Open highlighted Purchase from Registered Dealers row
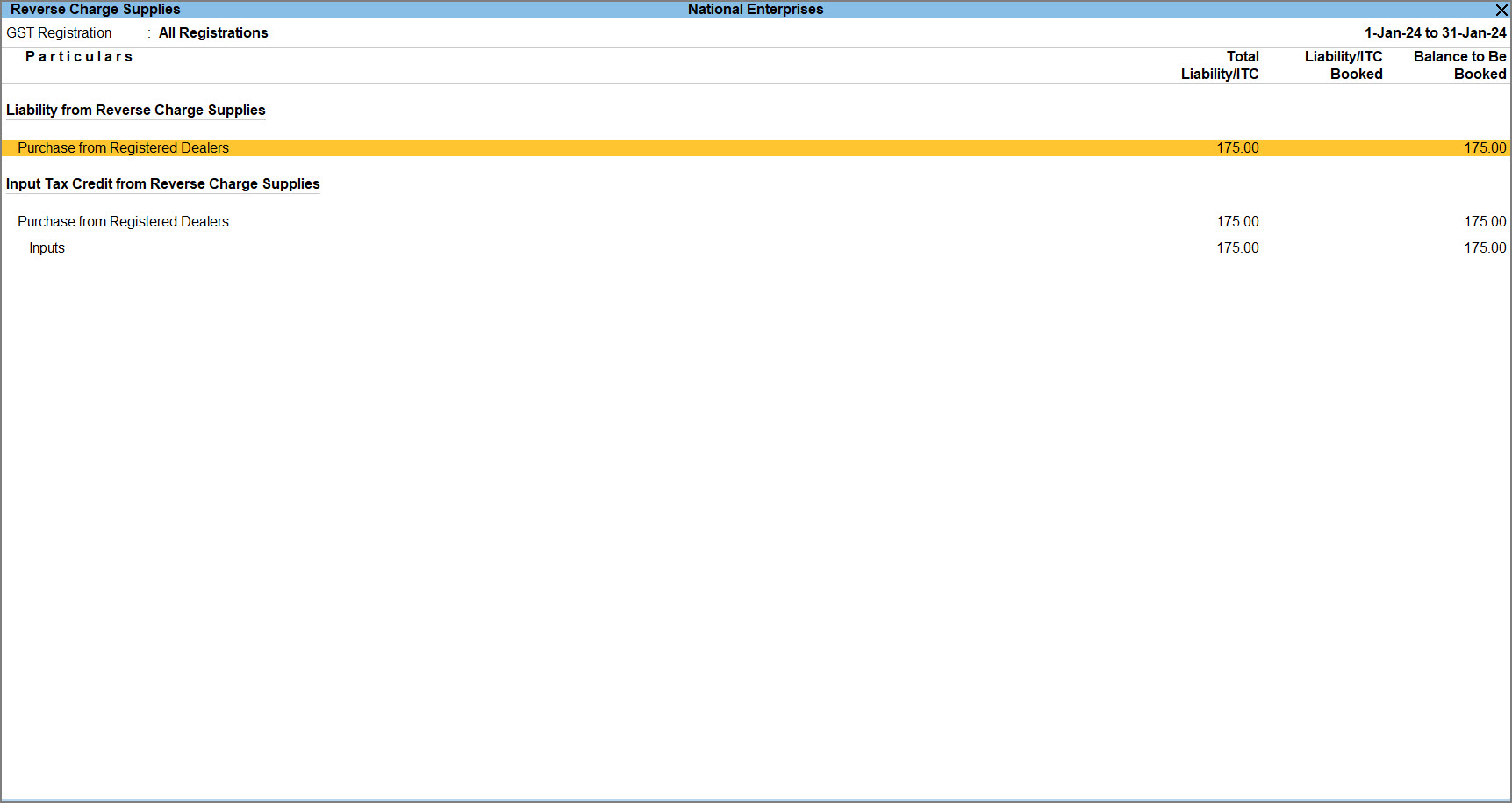This screenshot has height=803, width=1512. tap(123, 148)
